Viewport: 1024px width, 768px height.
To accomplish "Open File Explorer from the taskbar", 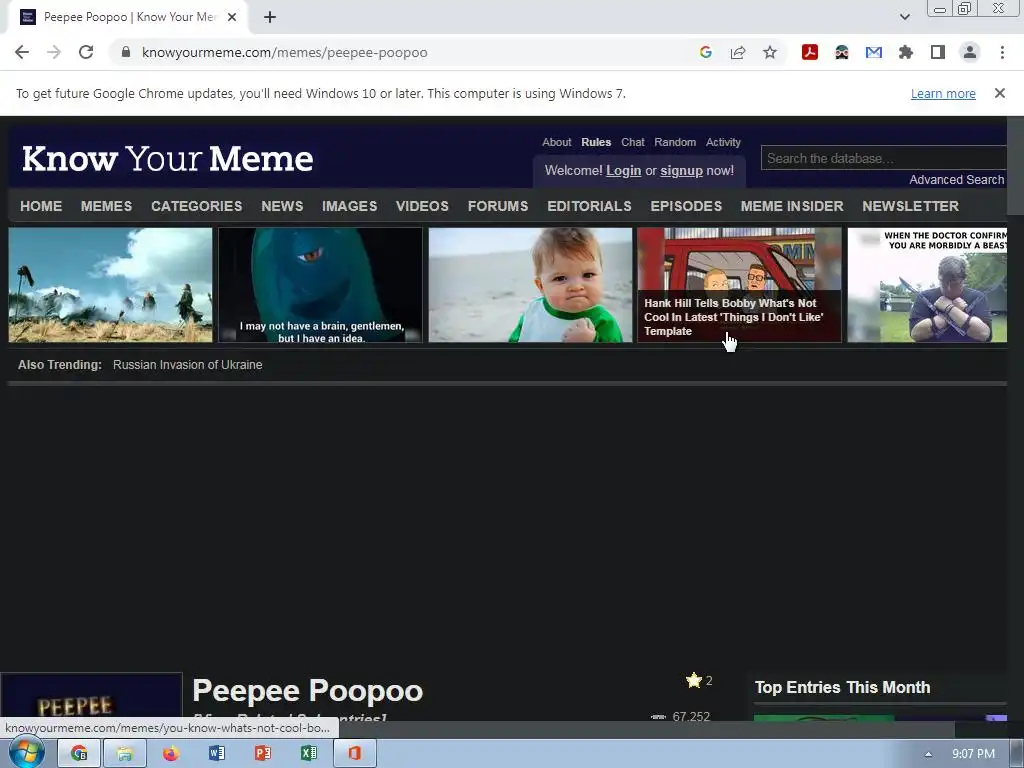I will click(x=125, y=754).
